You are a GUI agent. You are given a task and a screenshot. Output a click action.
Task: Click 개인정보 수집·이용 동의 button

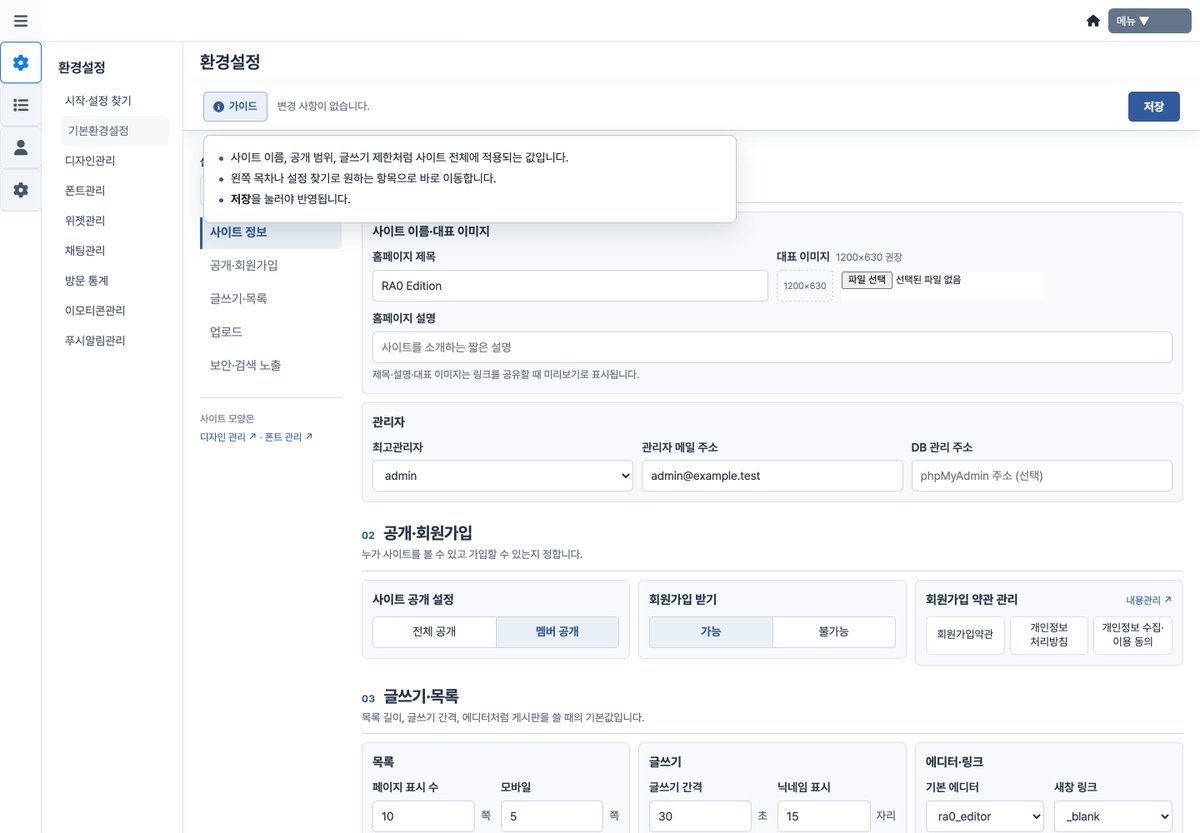1133,635
